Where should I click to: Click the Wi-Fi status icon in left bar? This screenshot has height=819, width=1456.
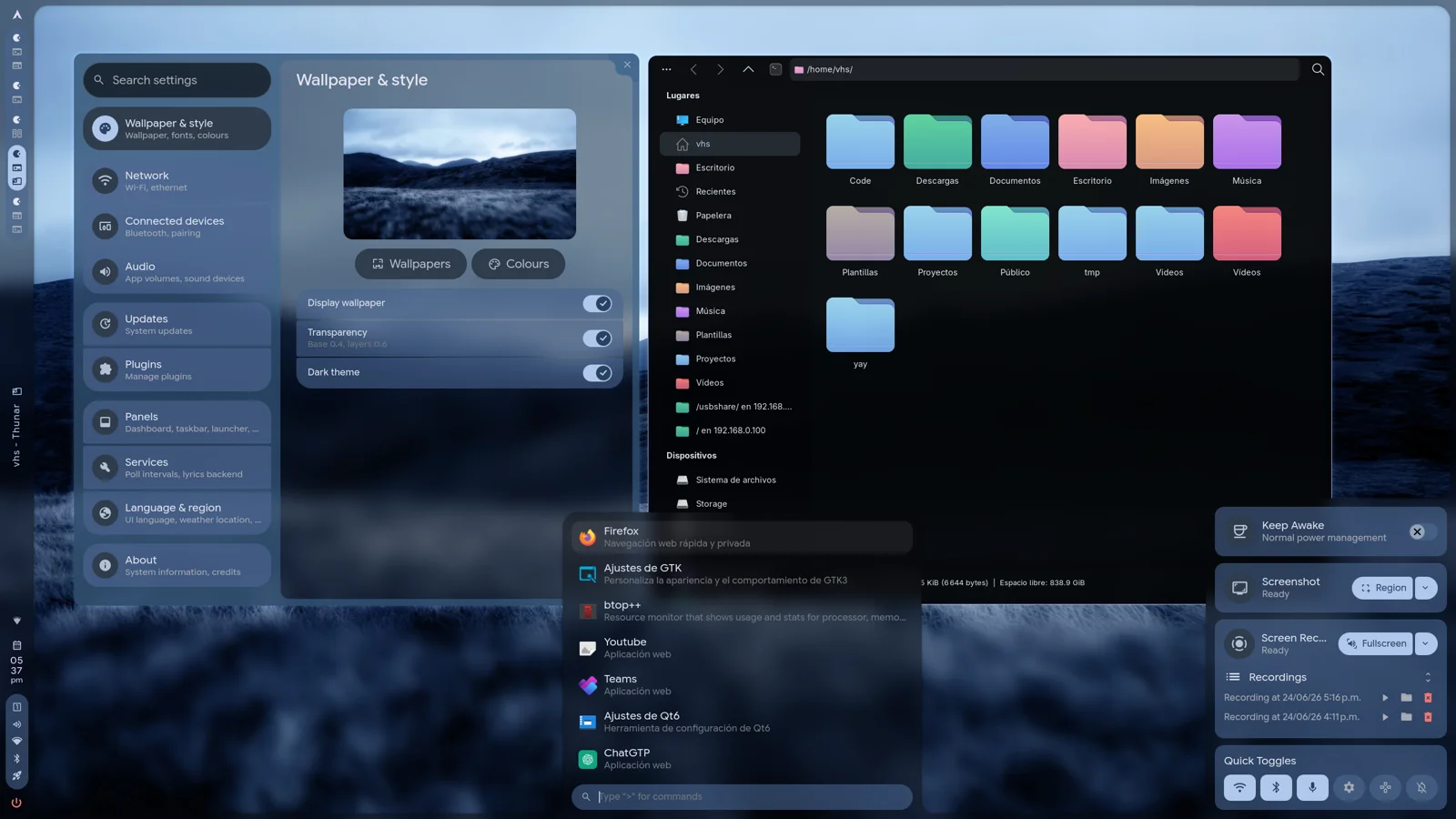point(16,741)
